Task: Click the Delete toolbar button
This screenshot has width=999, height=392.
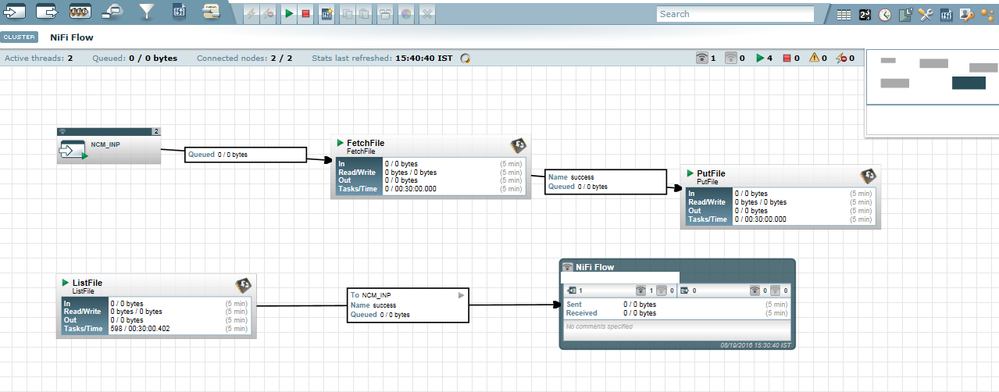Action: coord(427,14)
